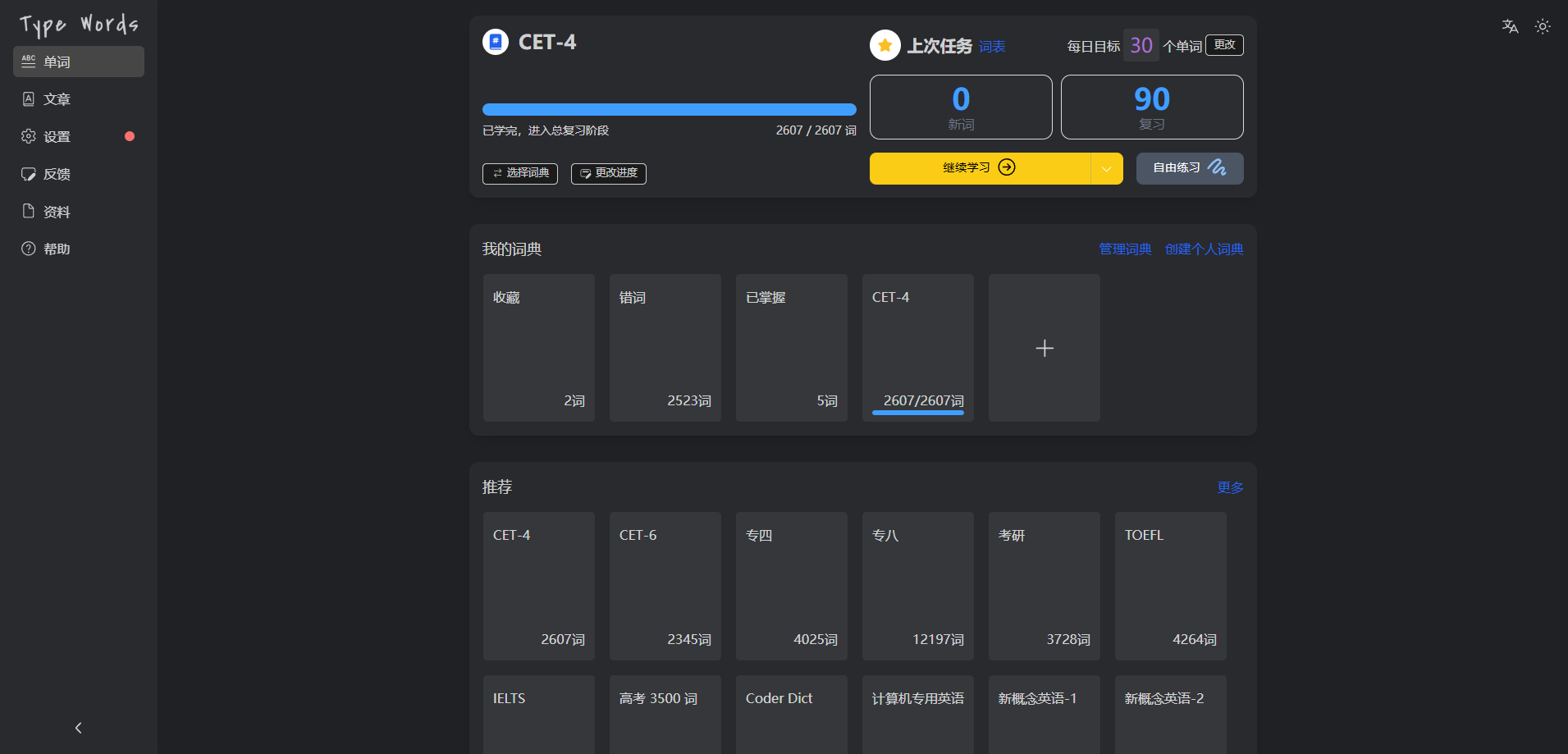Image resolution: width=1568 pixels, height=754 pixels.
Task: Open the 单词 words menu item
Action: point(79,62)
